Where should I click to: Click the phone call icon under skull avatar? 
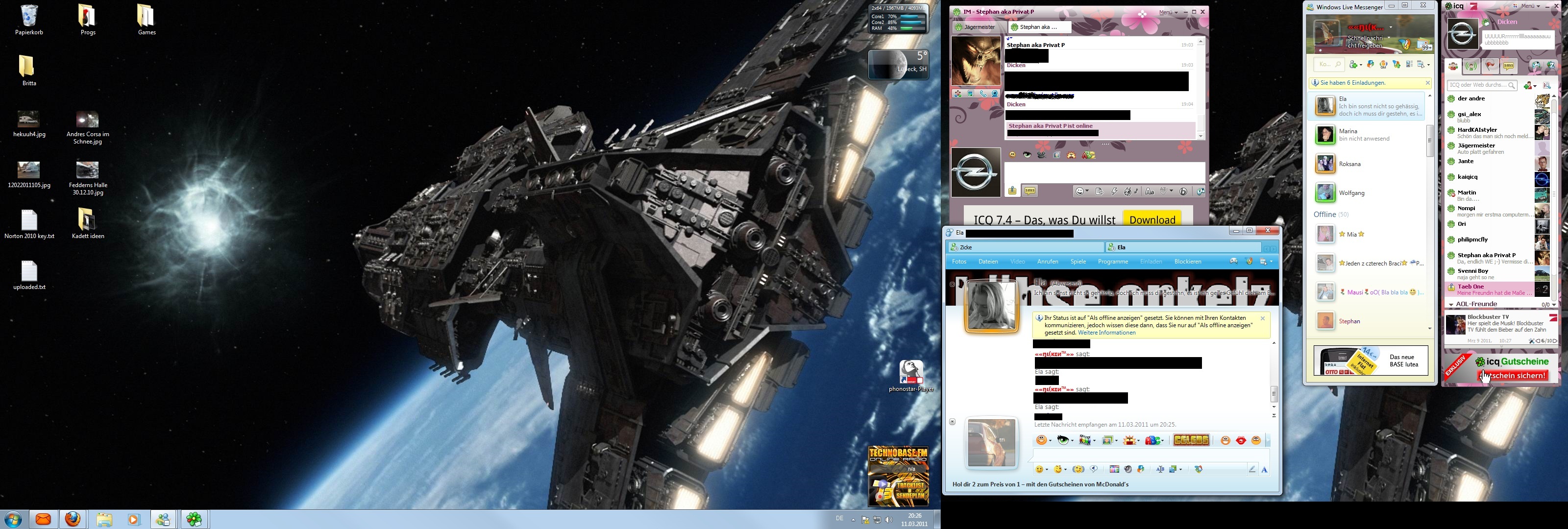click(982, 94)
